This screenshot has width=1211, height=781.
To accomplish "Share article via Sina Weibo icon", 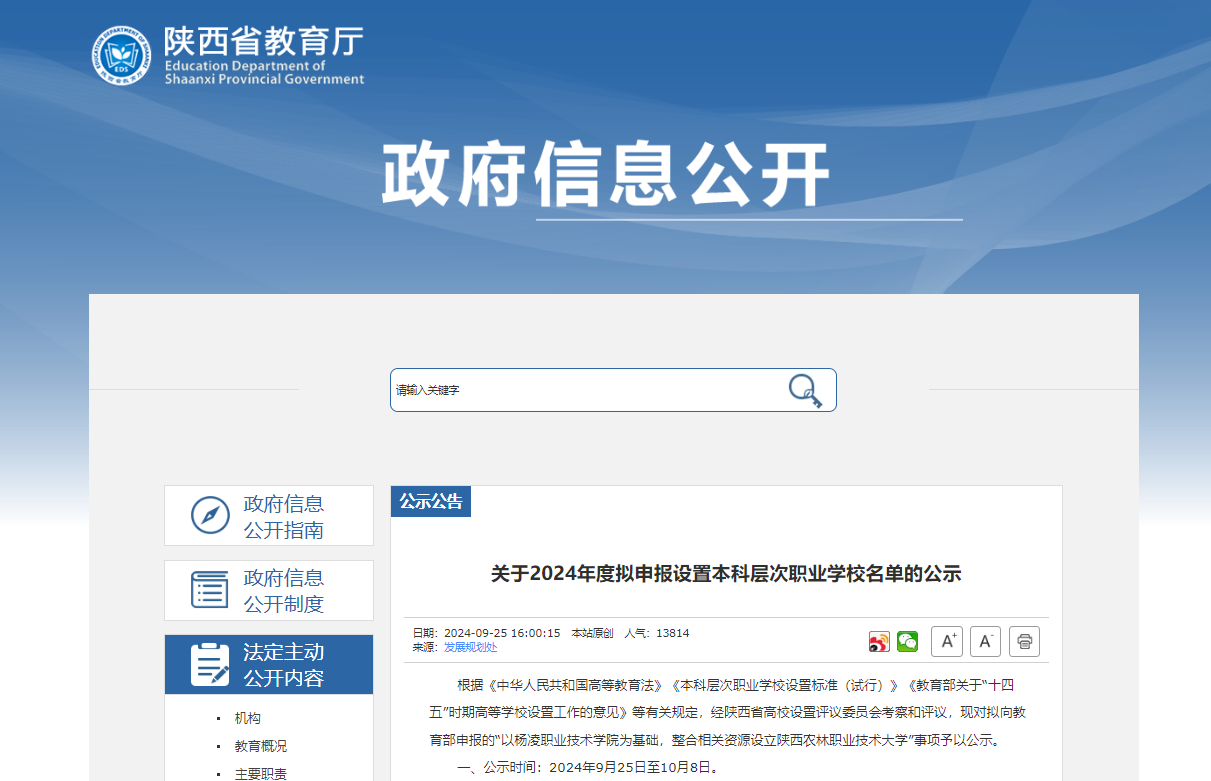I will click(x=879, y=641).
